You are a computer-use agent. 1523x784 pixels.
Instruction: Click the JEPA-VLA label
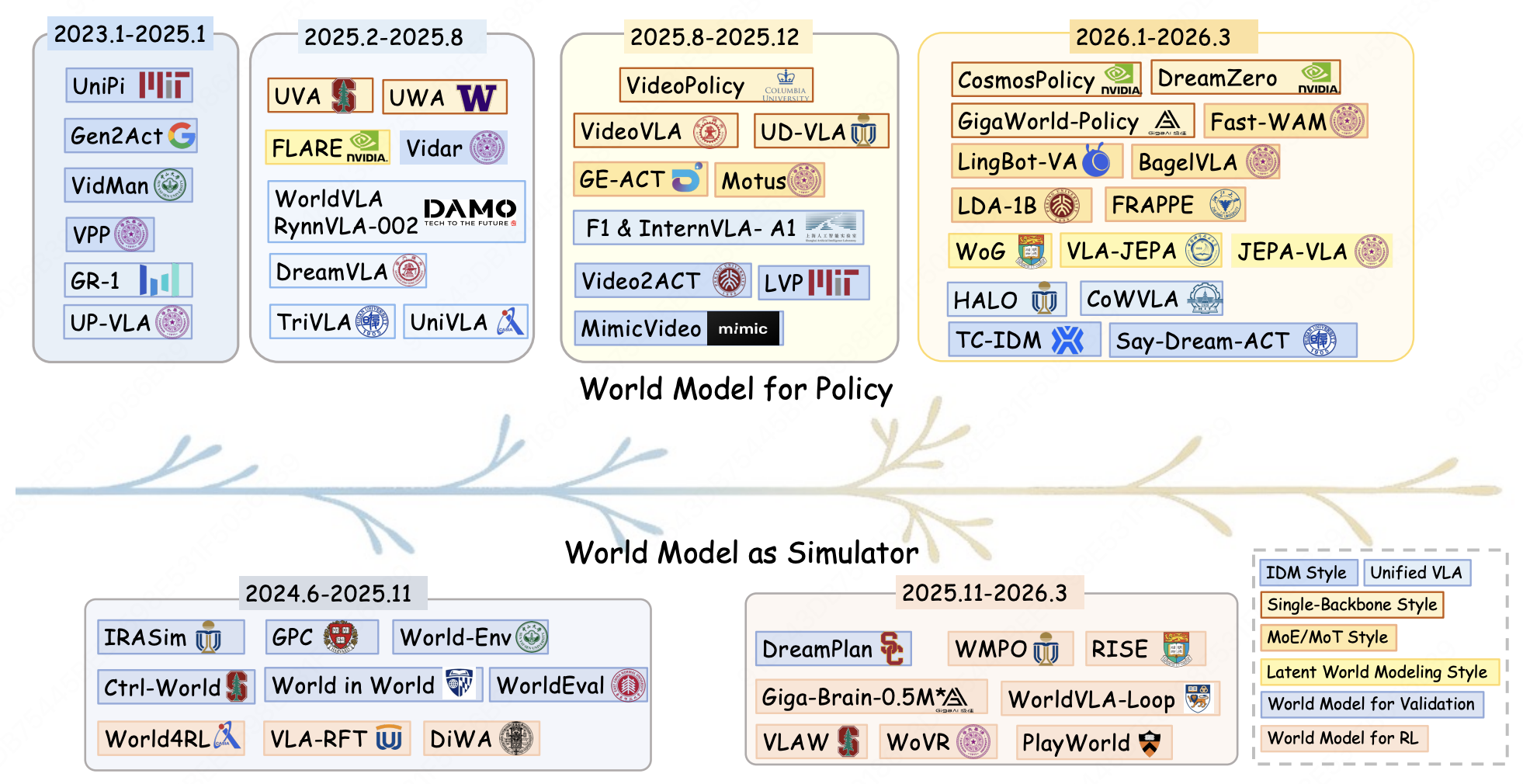coord(1292,252)
